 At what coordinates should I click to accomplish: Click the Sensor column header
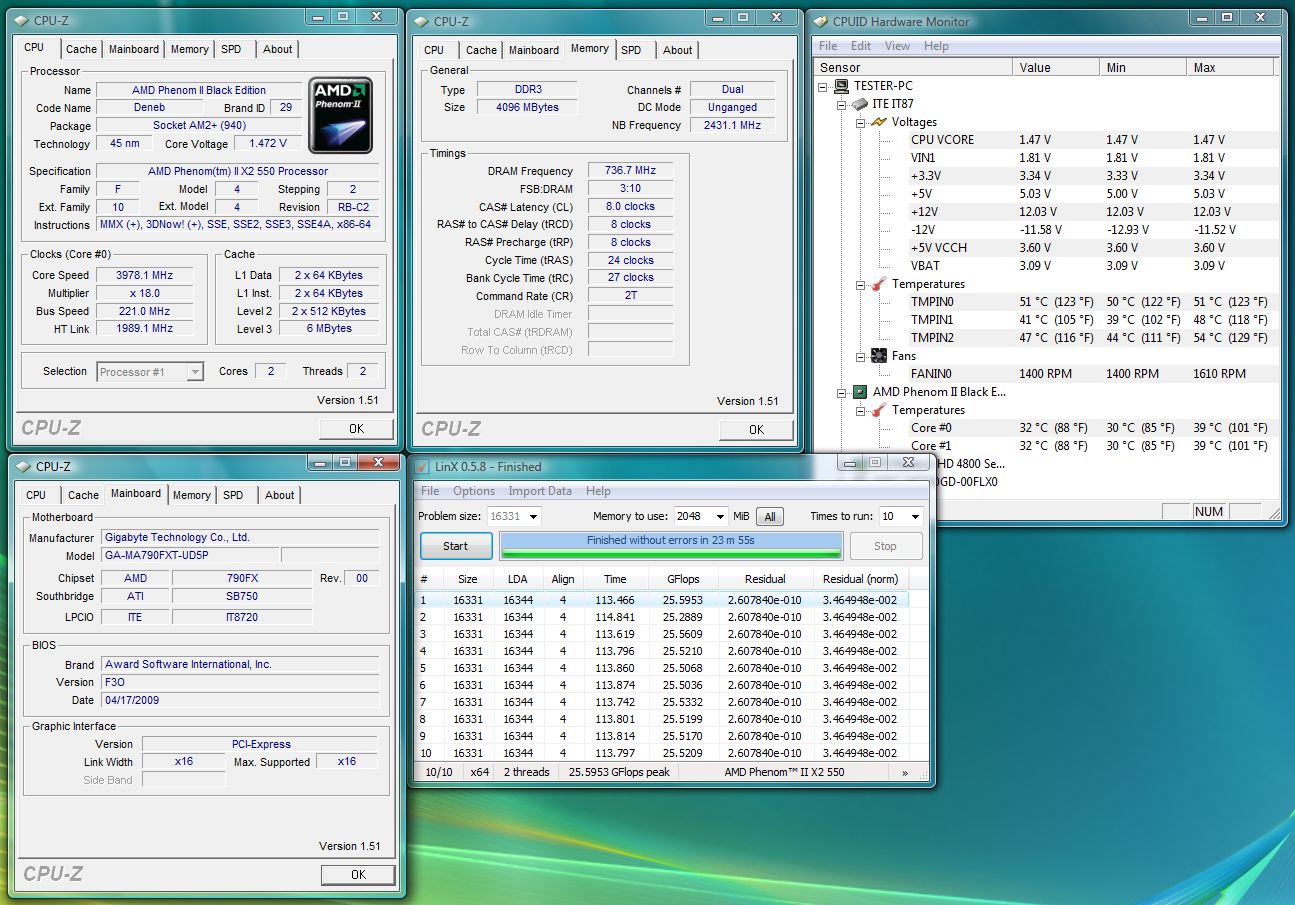(x=914, y=67)
